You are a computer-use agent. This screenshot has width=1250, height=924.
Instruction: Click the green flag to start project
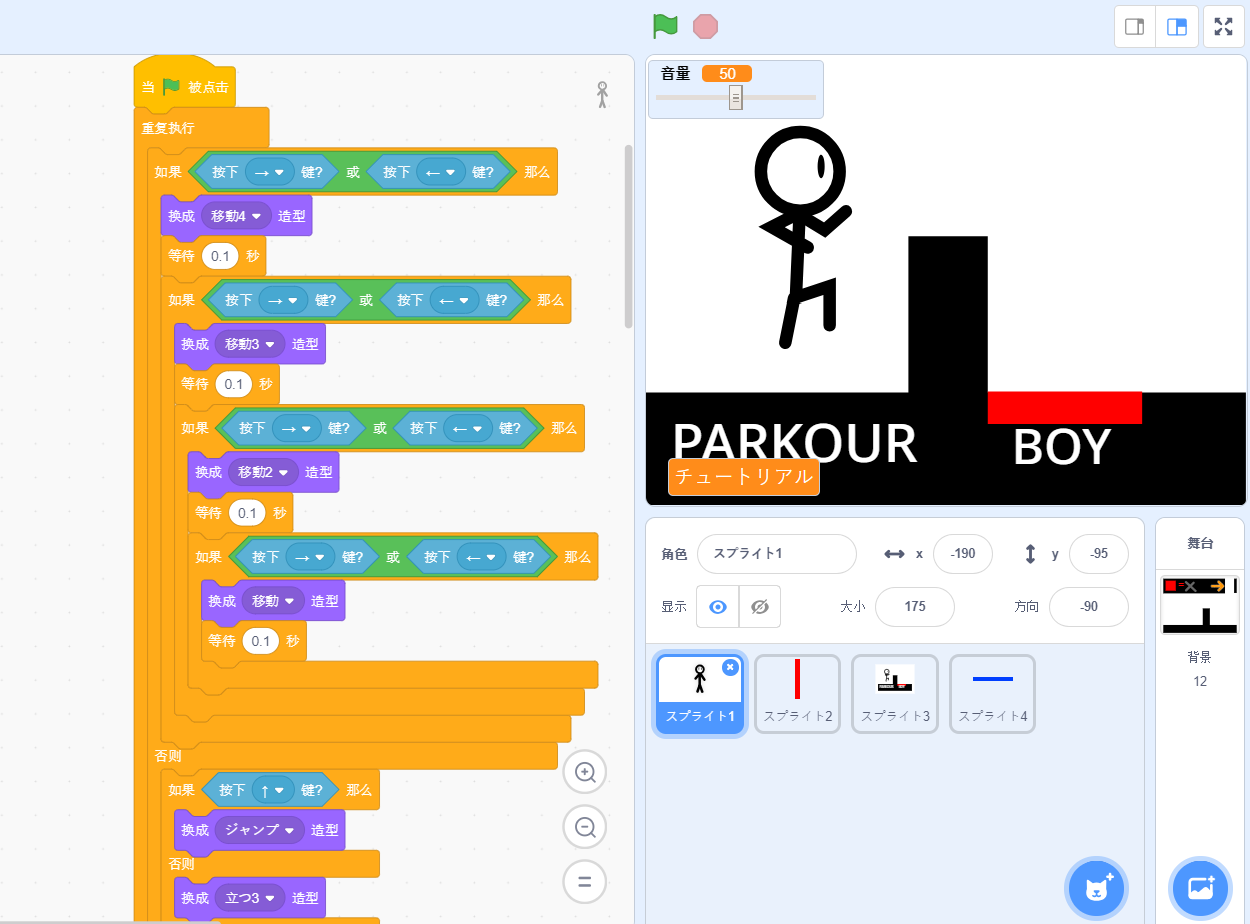click(x=665, y=26)
